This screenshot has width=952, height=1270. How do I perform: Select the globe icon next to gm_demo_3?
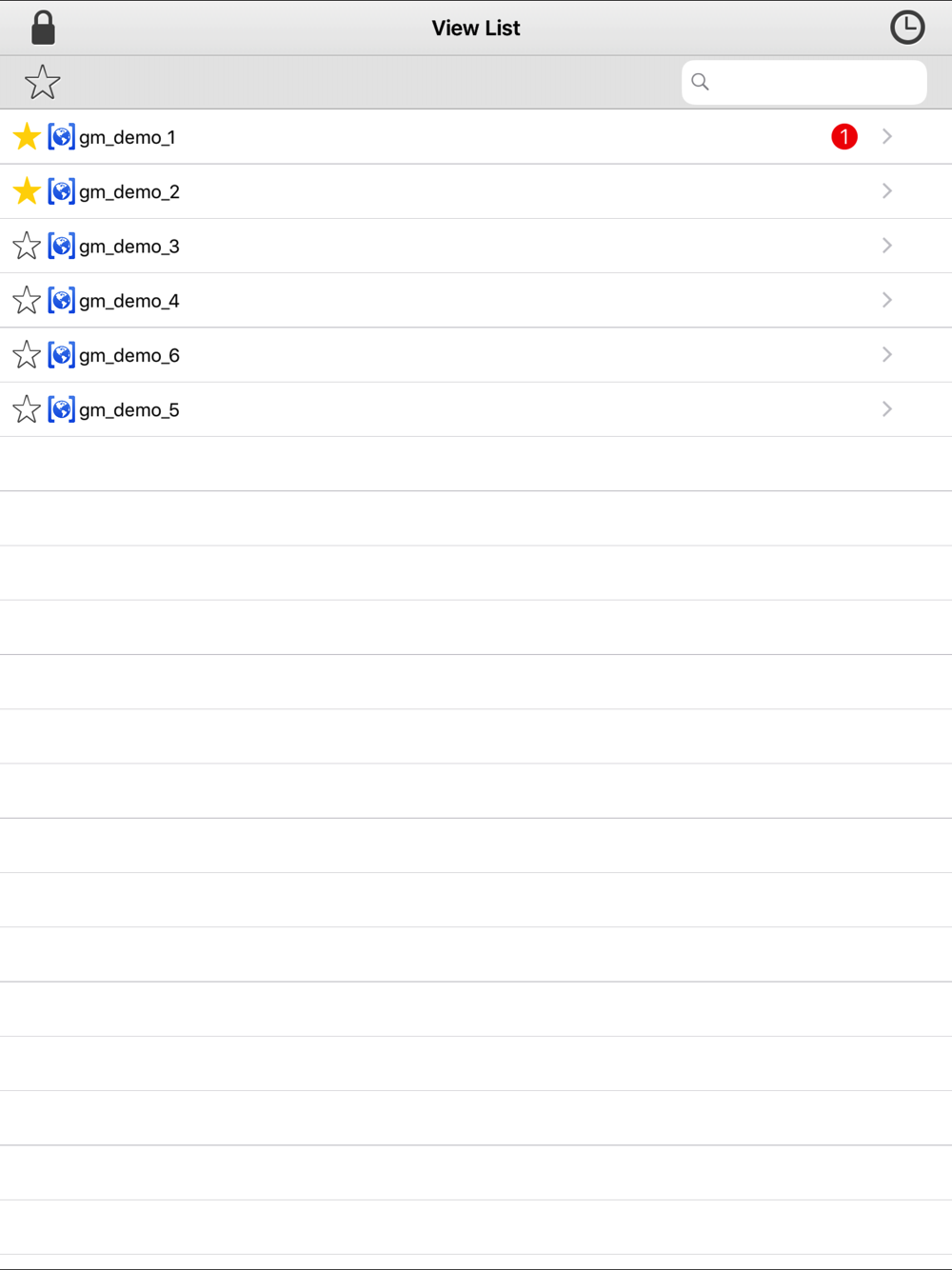[x=62, y=246]
